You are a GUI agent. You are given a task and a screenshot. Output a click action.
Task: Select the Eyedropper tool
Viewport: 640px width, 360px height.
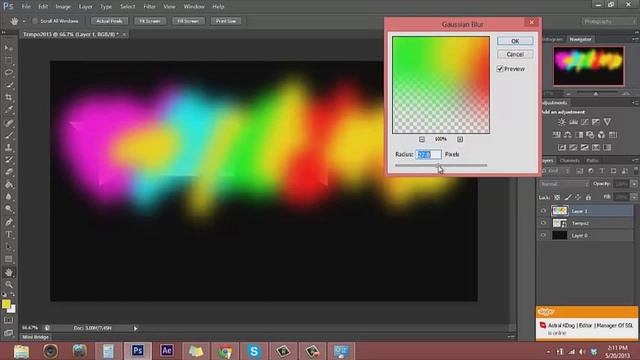point(9,109)
